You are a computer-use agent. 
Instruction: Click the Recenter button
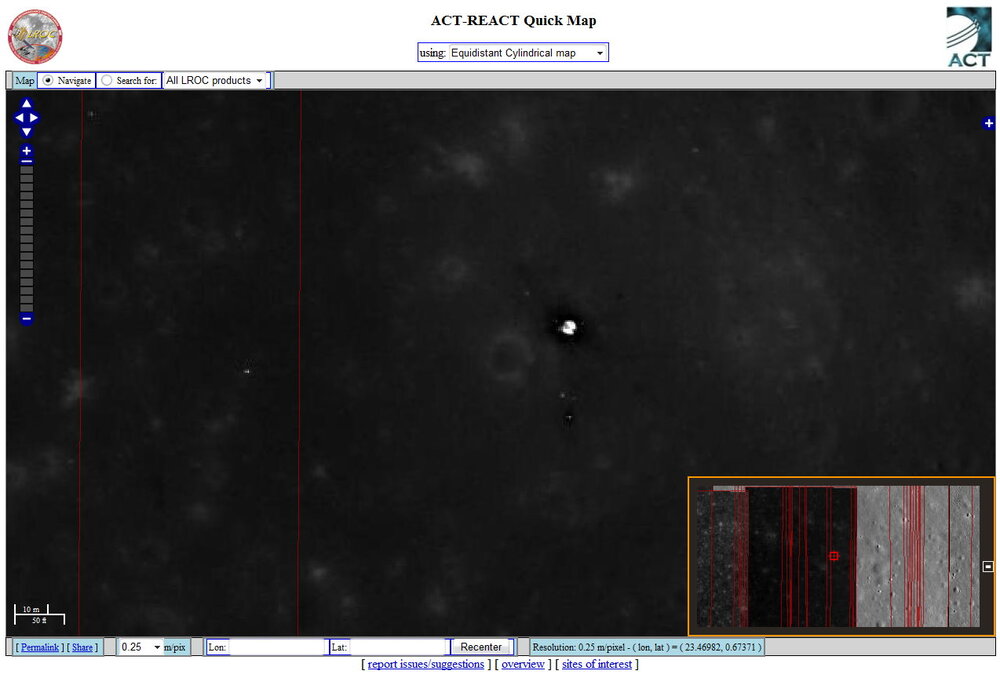pyautogui.click(x=481, y=647)
